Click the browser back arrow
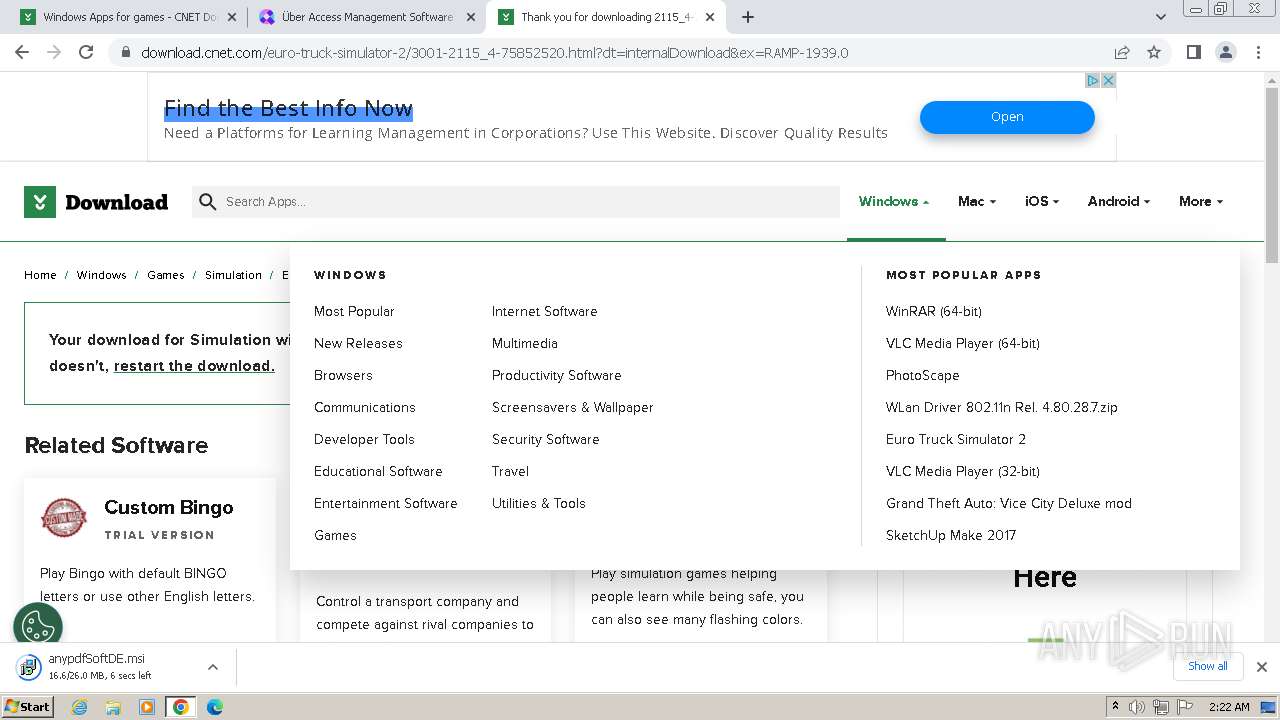This screenshot has height=720, width=1280. pyautogui.click(x=22, y=52)
